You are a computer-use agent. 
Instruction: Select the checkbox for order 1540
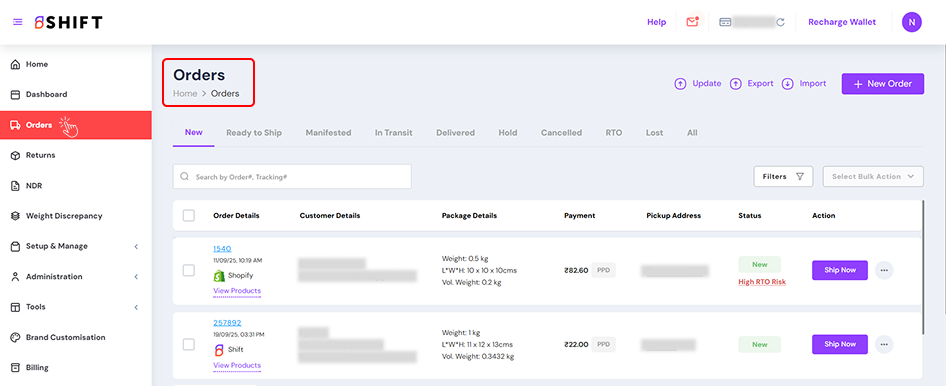[189, 270]
